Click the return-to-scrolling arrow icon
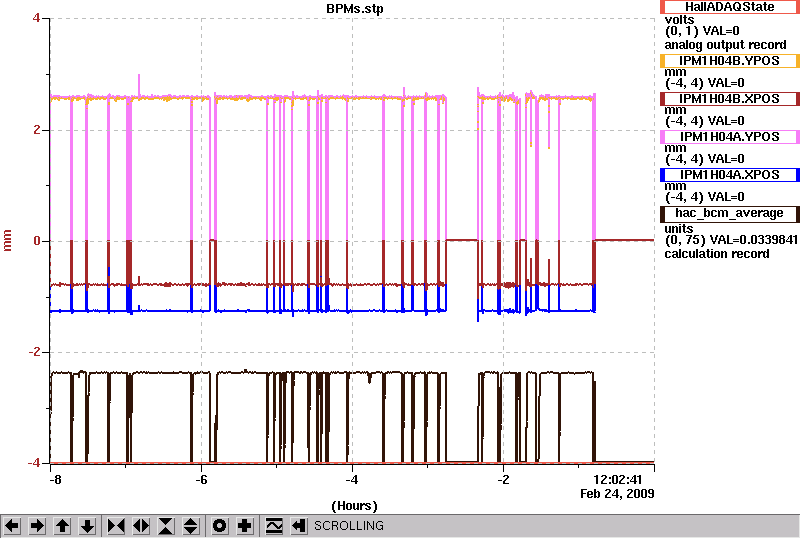Image resolution: width=800 pixels, height=538 pixels. [299, 525]
